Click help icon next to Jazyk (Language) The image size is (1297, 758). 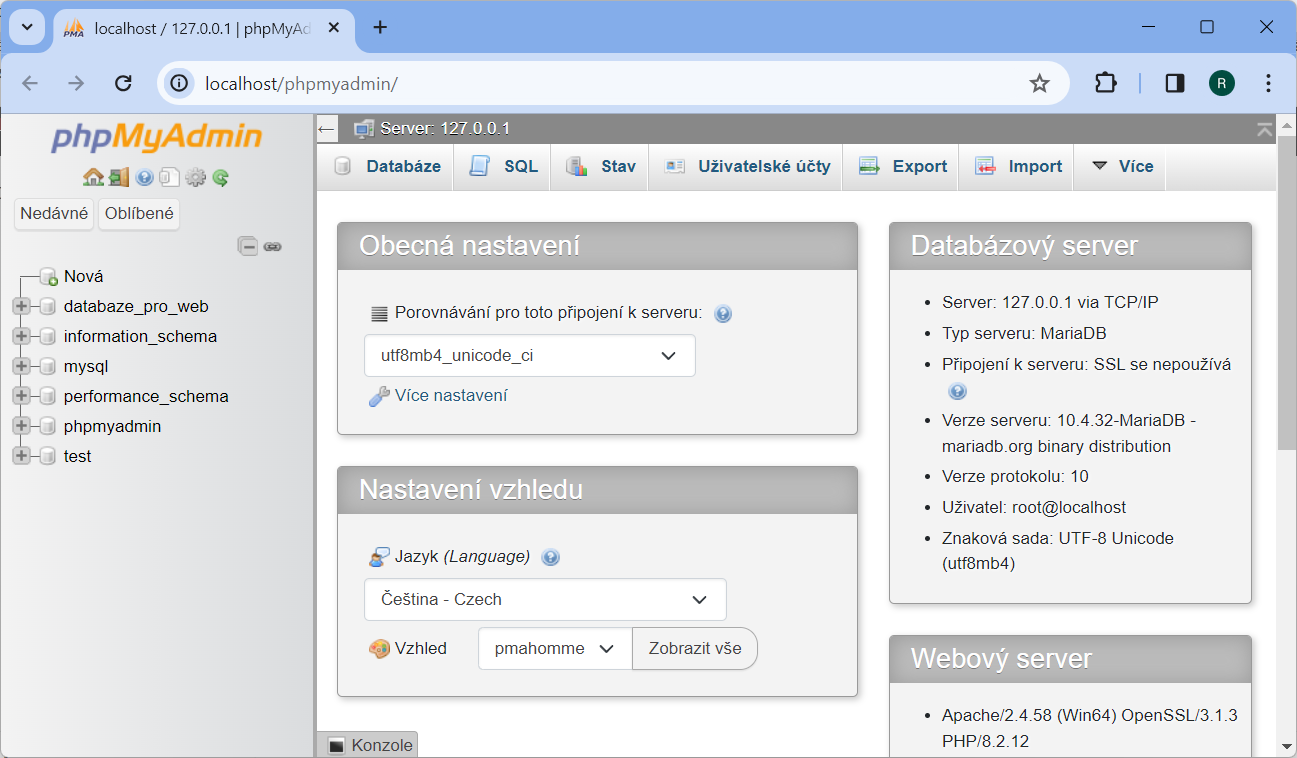click(550, 557)
